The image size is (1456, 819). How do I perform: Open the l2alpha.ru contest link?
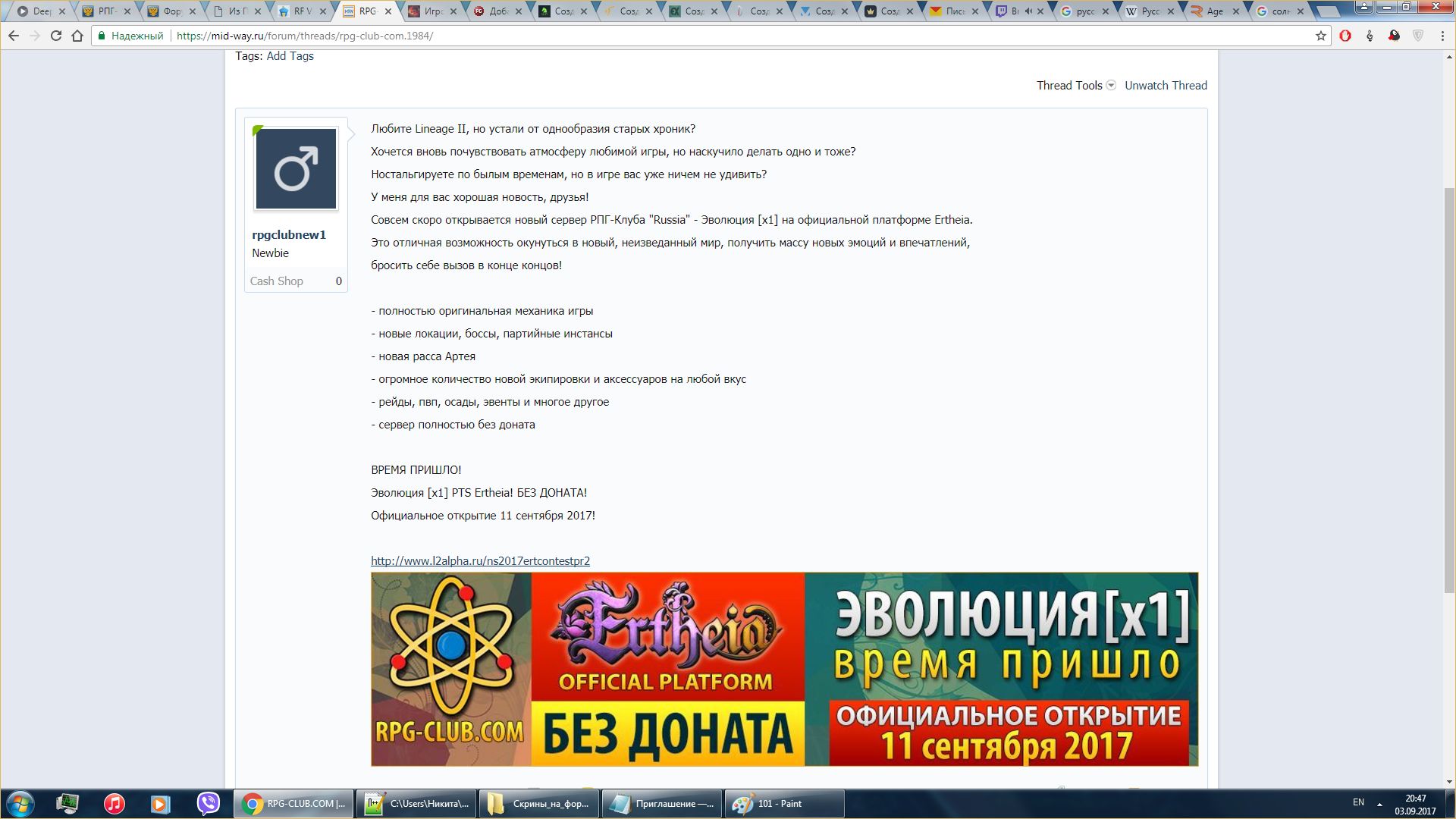click(x=480, y=561)
